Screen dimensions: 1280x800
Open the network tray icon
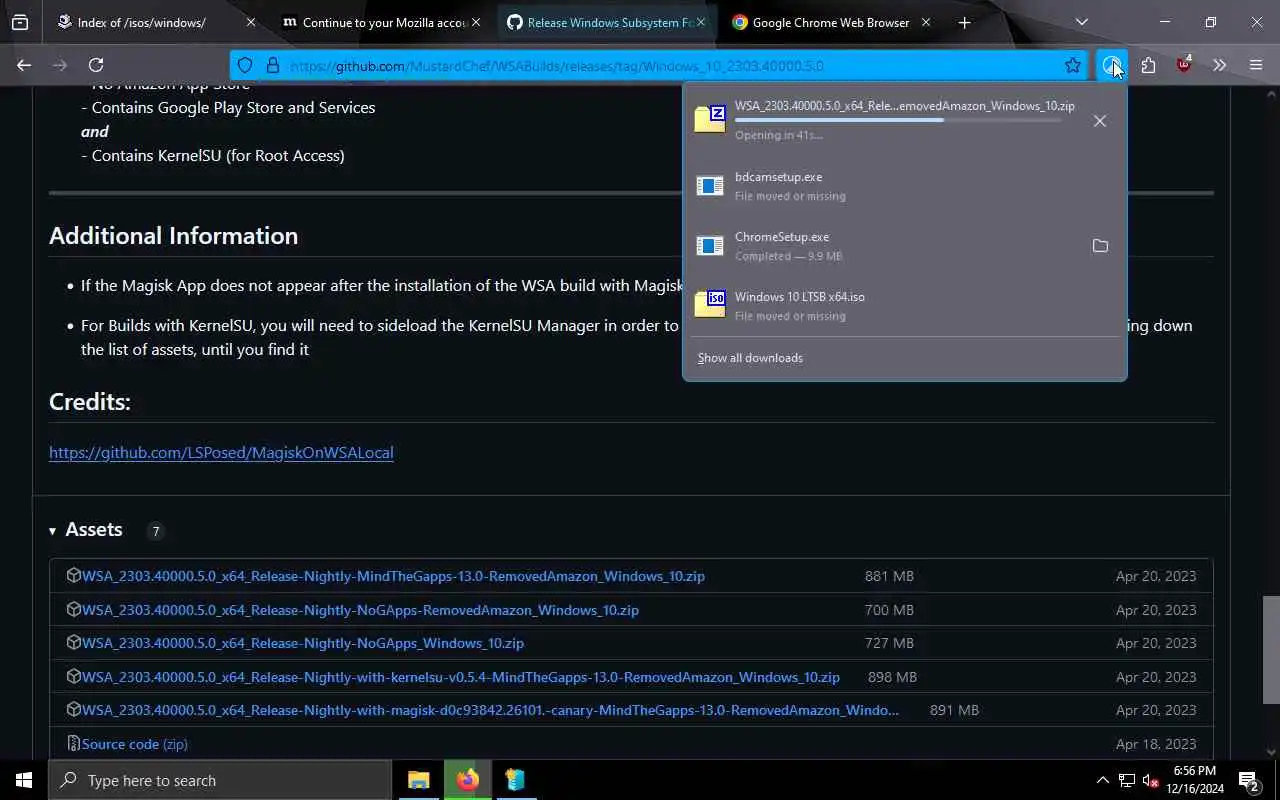pyautogui.click(x=1127, y=780)
